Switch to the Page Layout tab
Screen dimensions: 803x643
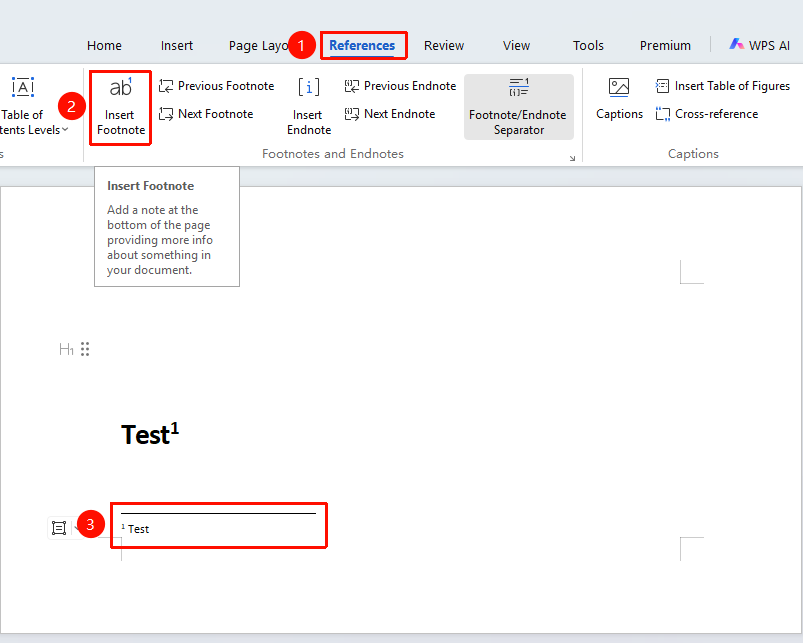pyautogui.click(x=259, y=46)
